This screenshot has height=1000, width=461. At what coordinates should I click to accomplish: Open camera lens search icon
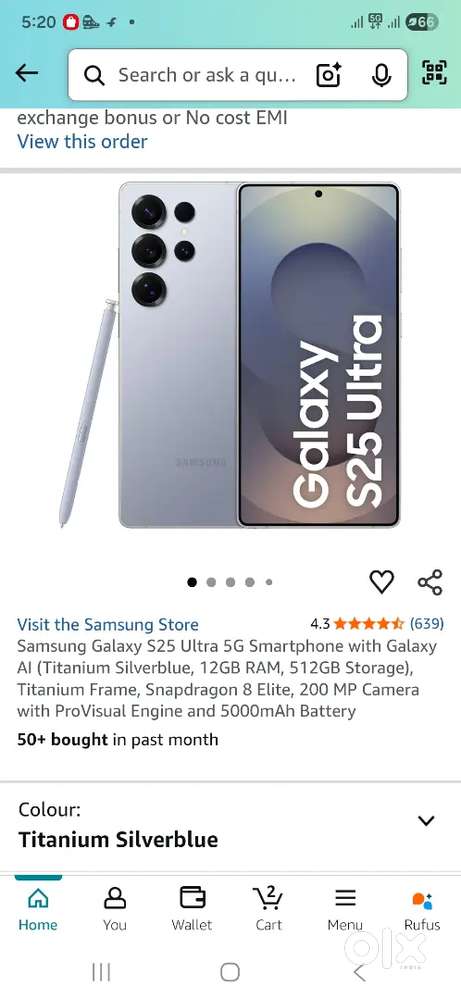328,75
